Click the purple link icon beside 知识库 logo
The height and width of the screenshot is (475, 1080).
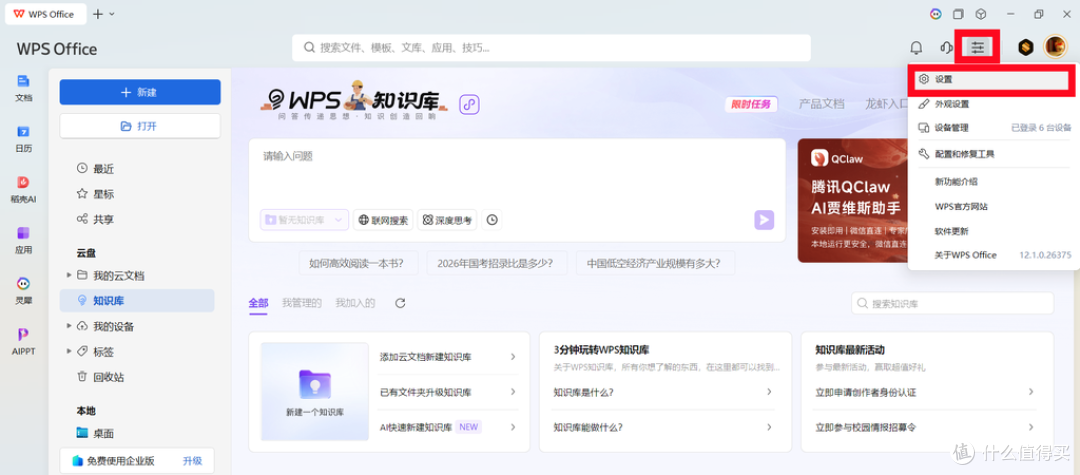click(469, 104)
